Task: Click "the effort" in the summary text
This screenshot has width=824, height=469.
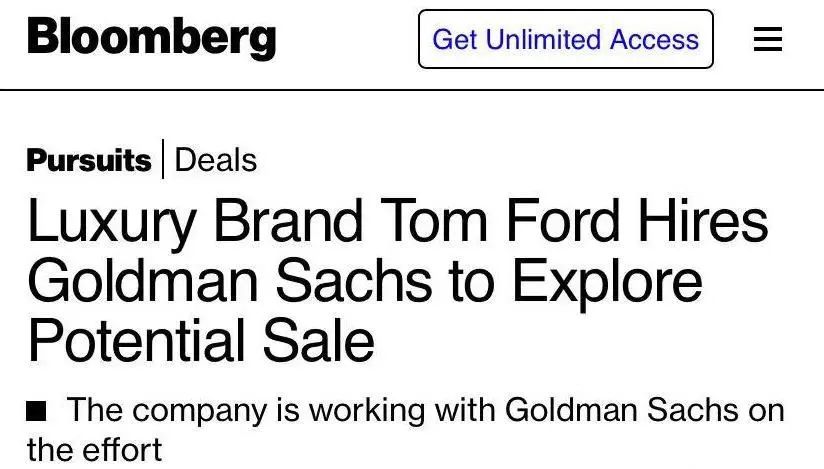Action: pyautogui.click(x=94, y=450)
